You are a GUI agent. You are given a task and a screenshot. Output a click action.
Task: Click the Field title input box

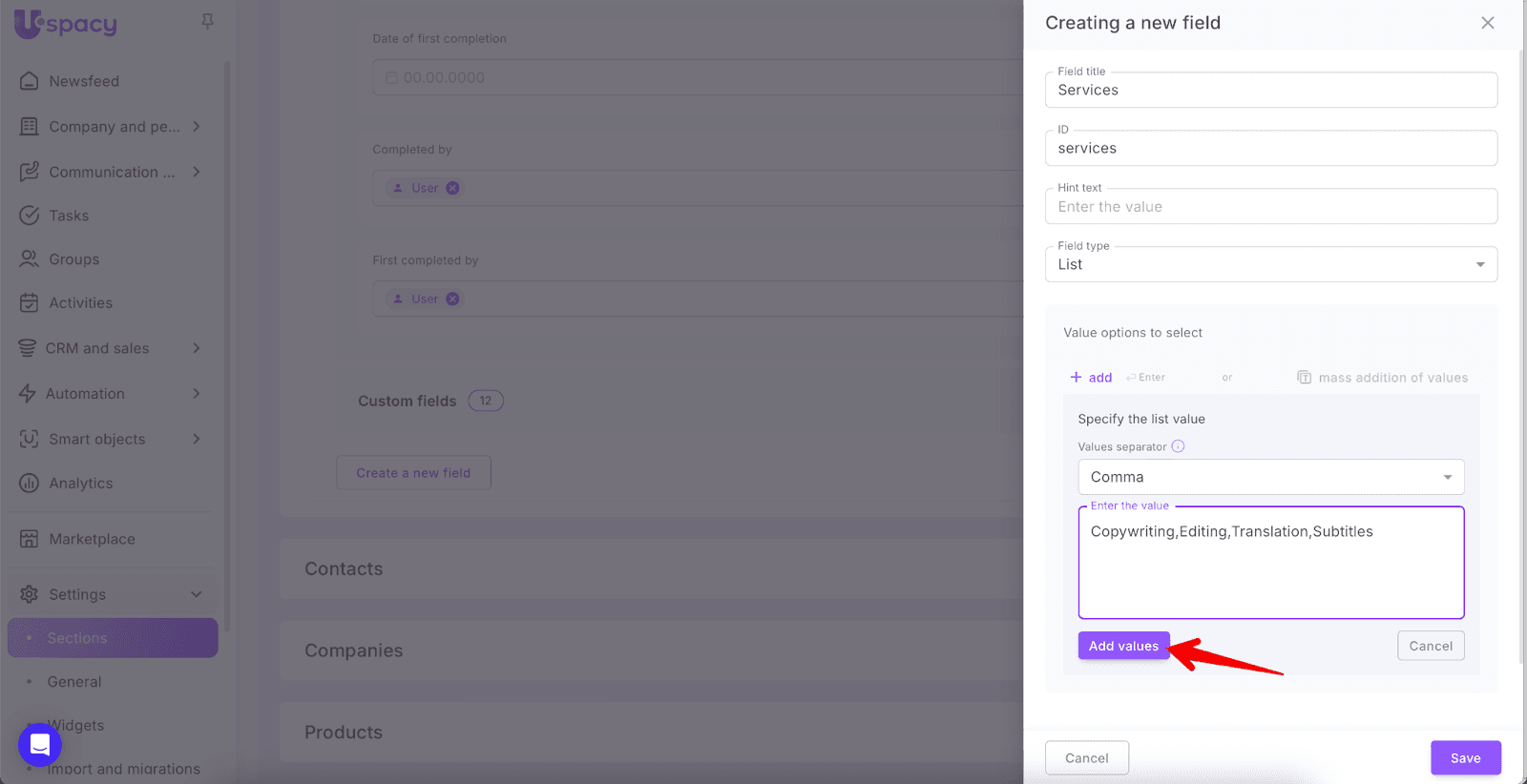1270,91
